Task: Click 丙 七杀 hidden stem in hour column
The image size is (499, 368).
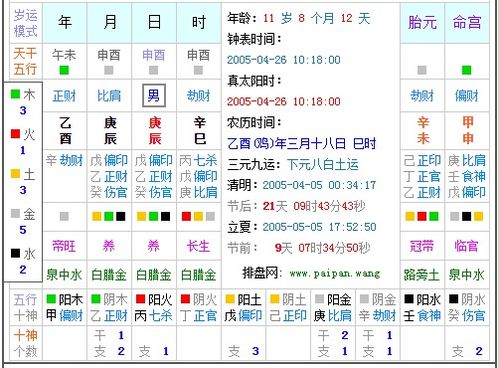Action: pos(198,161)
